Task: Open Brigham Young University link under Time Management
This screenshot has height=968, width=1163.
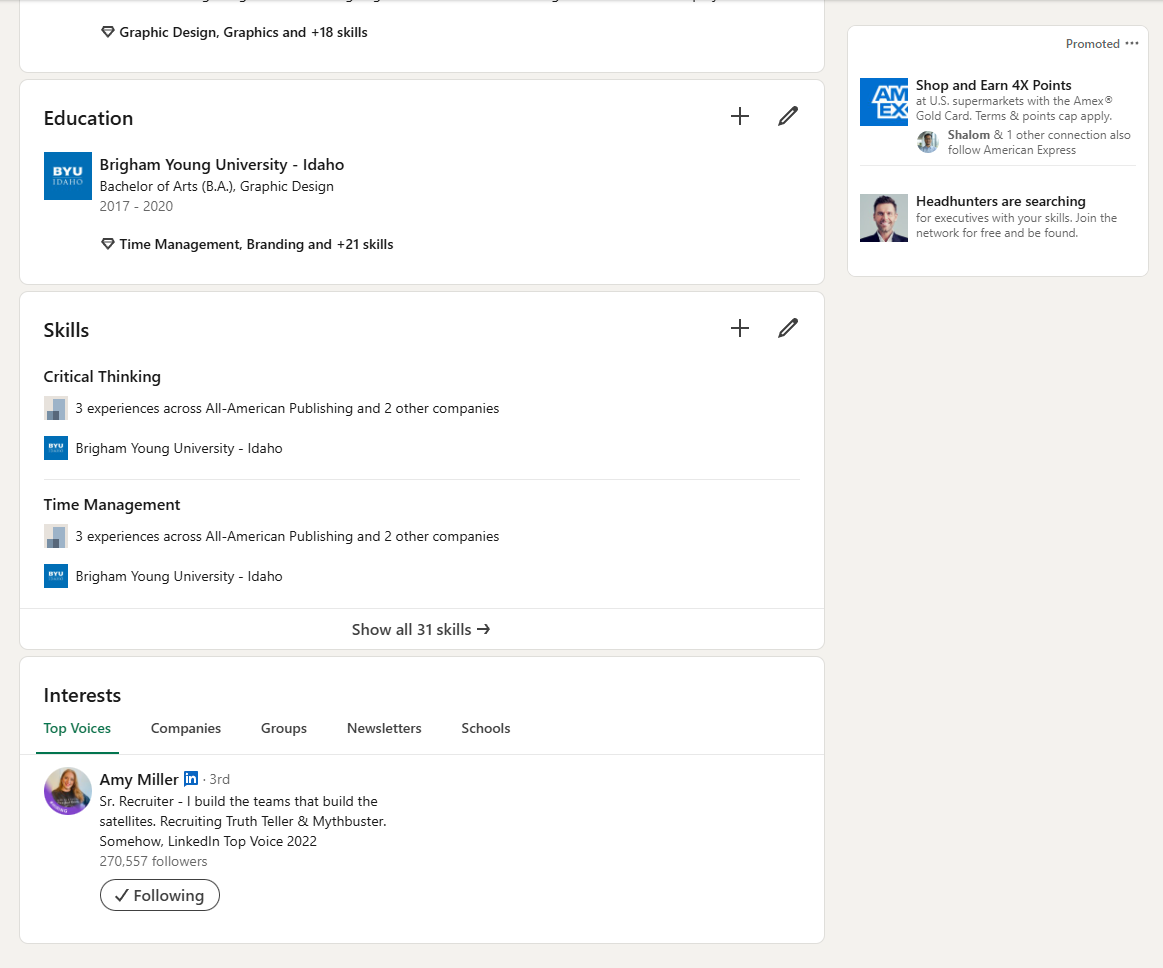Action: pos(179,576)
